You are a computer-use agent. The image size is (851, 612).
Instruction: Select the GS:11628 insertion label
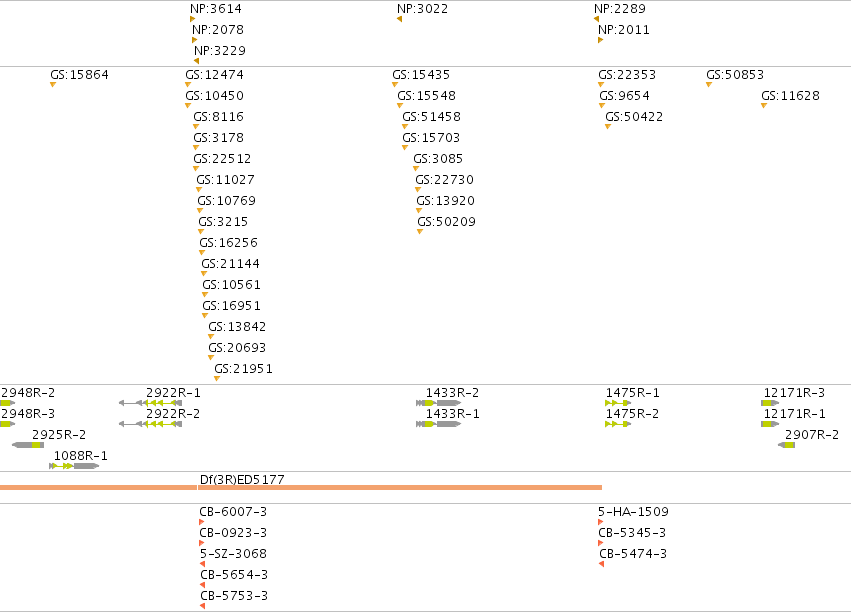(790, 96)
